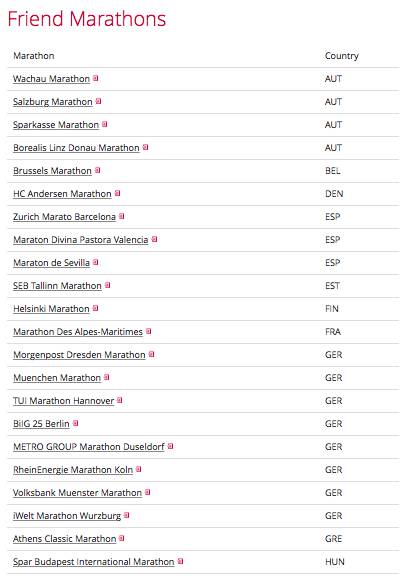Follow Maraton Divina Pastora Valencia link

pos(81,240)
